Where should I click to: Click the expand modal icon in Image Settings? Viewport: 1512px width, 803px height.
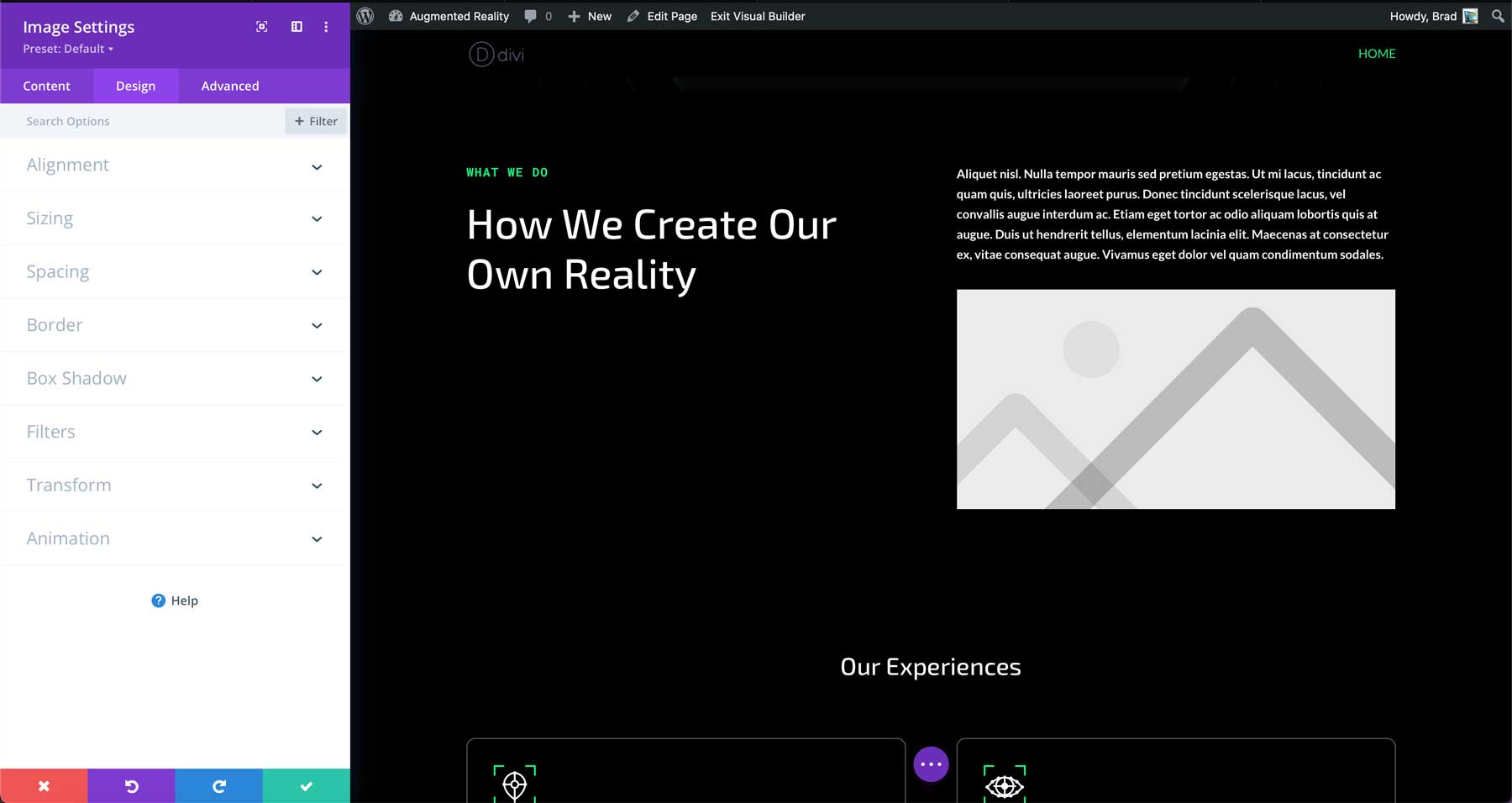coord(261,26)
